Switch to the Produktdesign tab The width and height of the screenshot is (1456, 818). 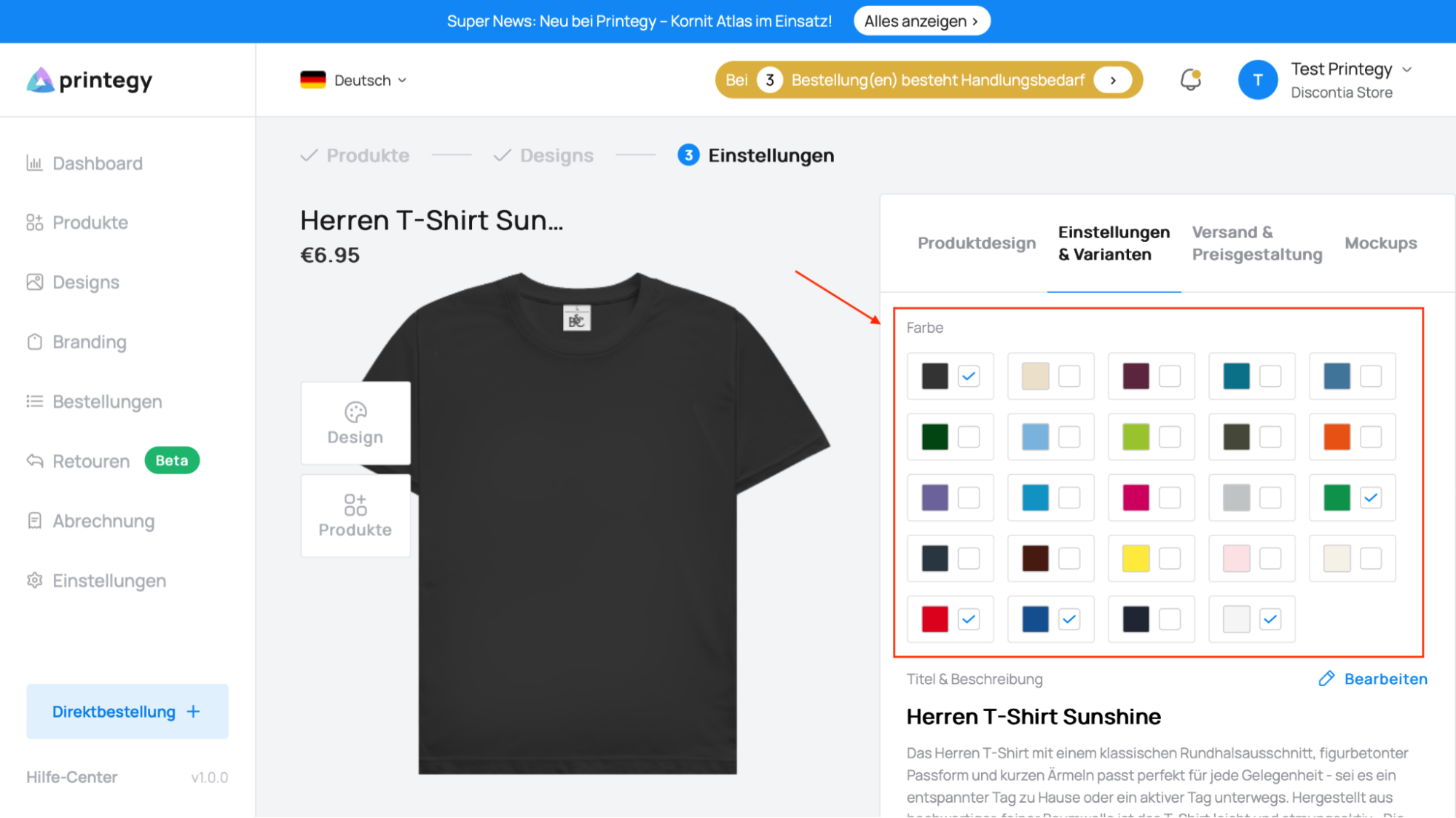click(976, 243)
